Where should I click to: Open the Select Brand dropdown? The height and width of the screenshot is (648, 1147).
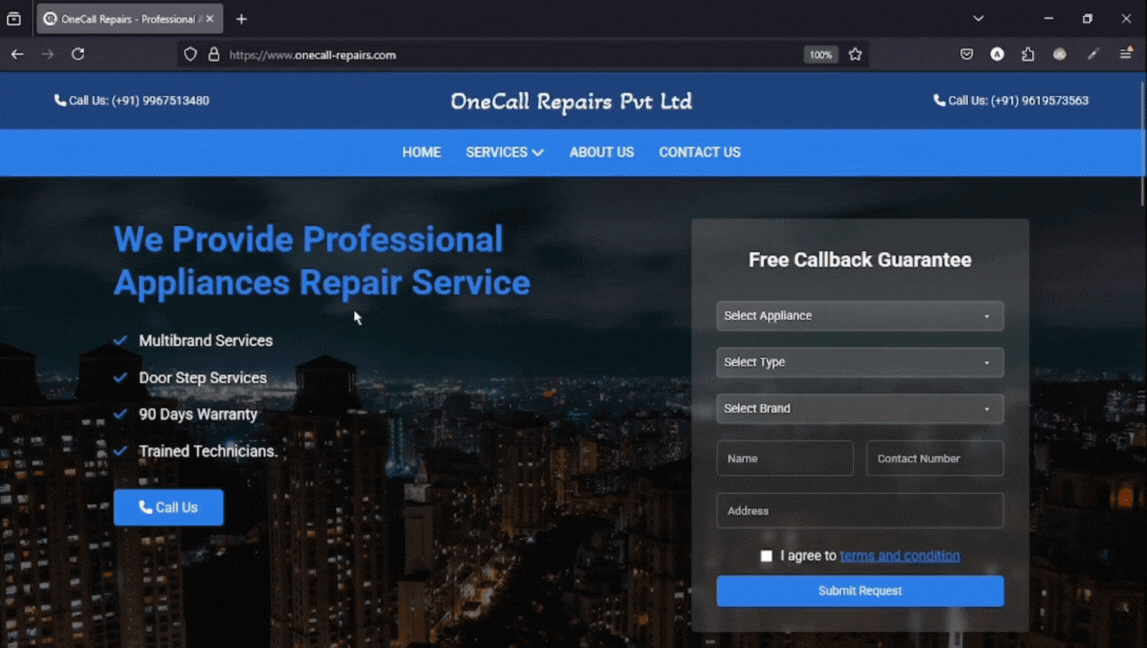[859, 408]
